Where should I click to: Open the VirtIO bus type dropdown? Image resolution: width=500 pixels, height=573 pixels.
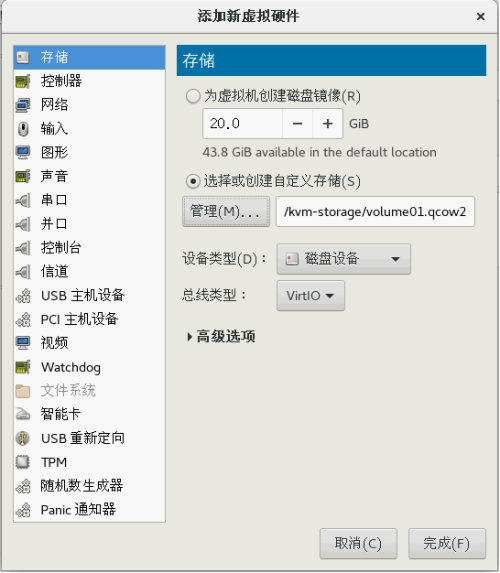point(310,296)
